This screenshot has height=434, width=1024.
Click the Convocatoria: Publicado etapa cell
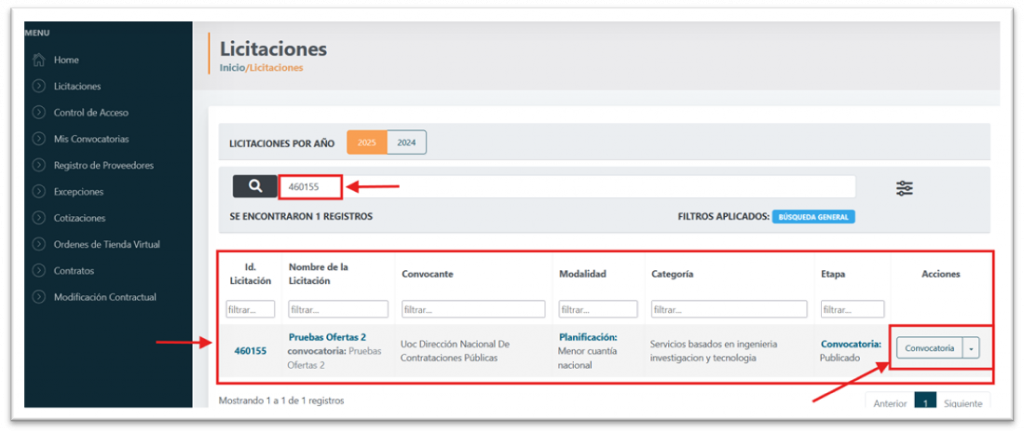(852, 350)
